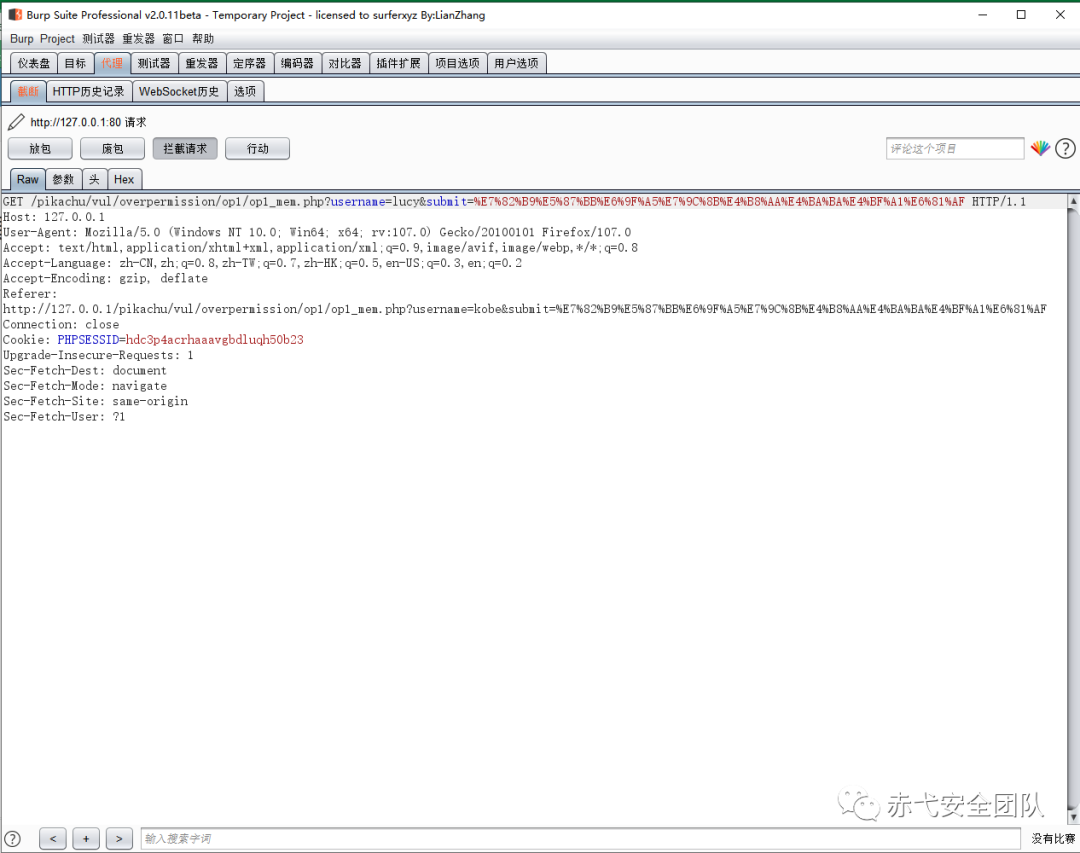This screenshot has width=1080, height=853.
Task: Click the 没有比赛 match count label
Action: point(1052,839)
